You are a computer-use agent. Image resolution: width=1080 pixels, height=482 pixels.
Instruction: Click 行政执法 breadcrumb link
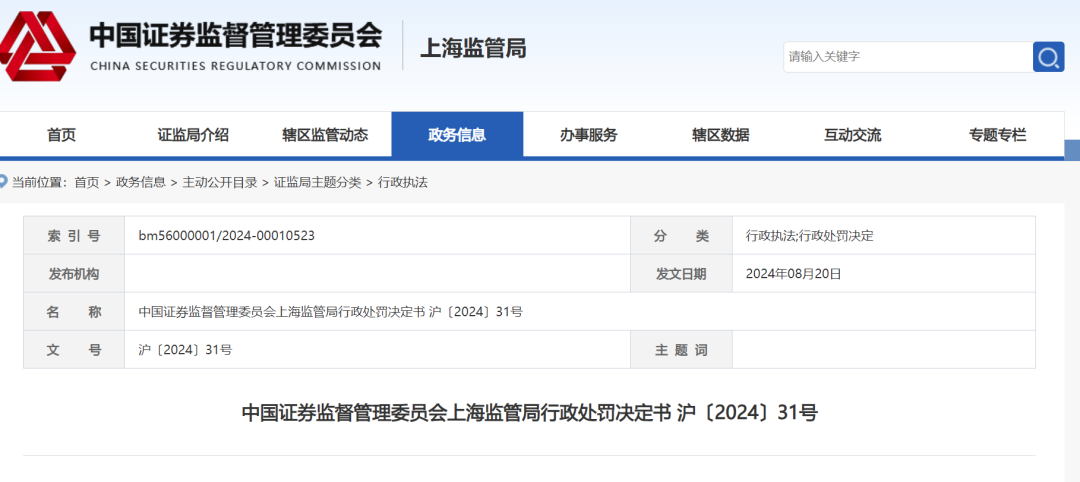[x=403, y=182]
